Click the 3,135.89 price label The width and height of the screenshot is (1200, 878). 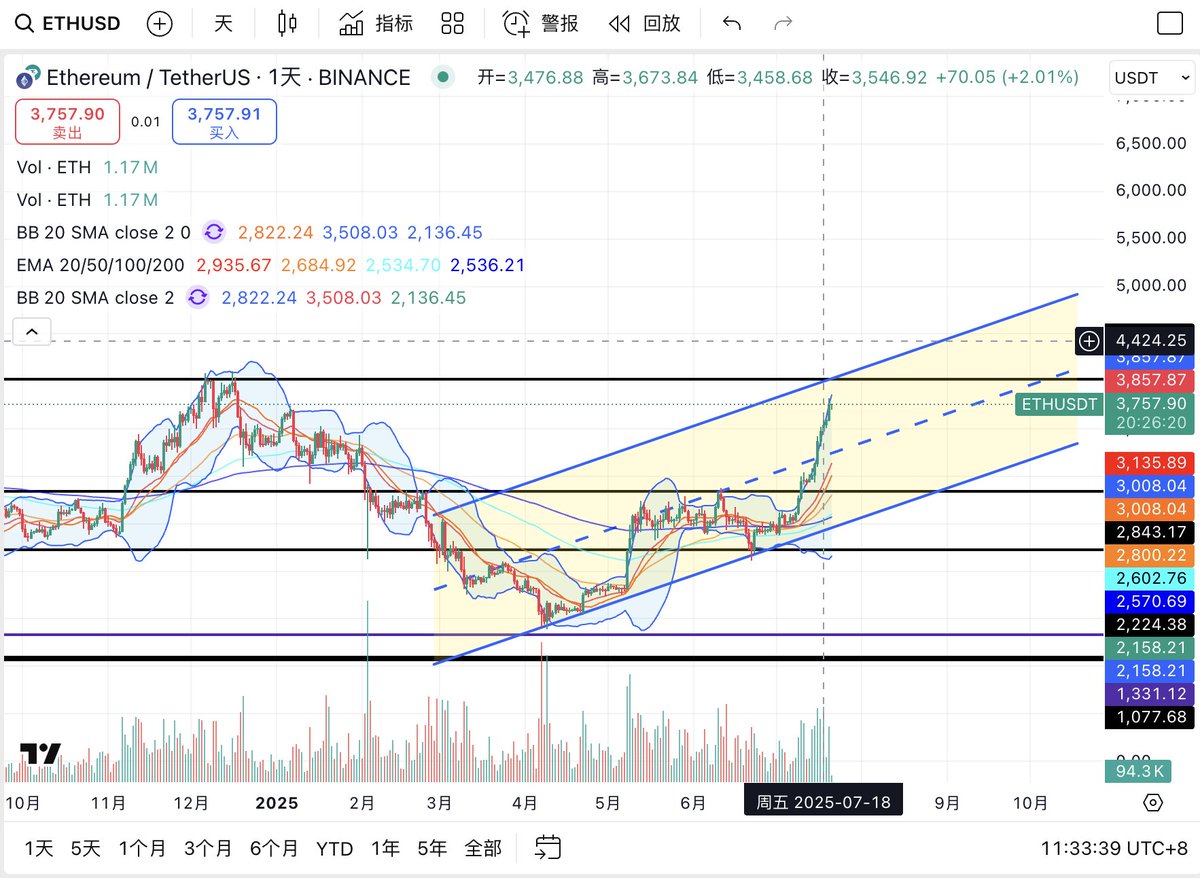1150,463
